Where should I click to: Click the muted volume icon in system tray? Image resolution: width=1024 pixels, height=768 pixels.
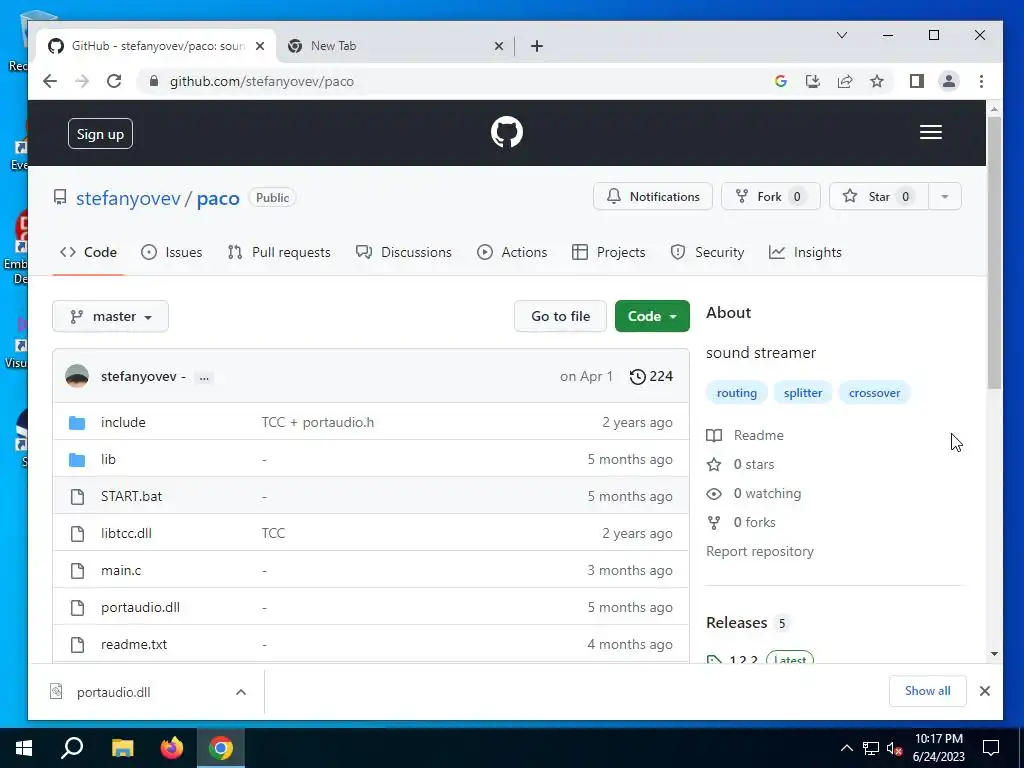click(895, 748)
